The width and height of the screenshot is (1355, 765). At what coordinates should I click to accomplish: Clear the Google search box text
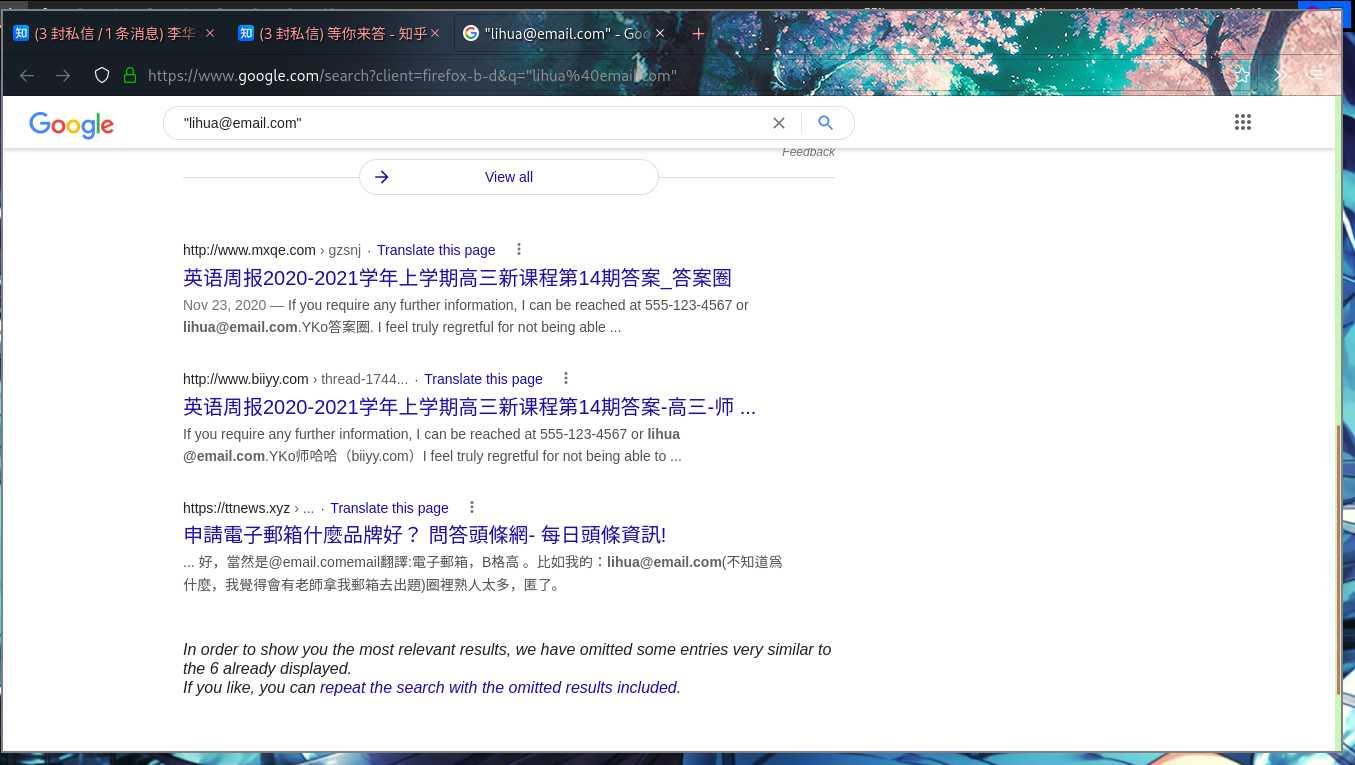coord(779,123)
